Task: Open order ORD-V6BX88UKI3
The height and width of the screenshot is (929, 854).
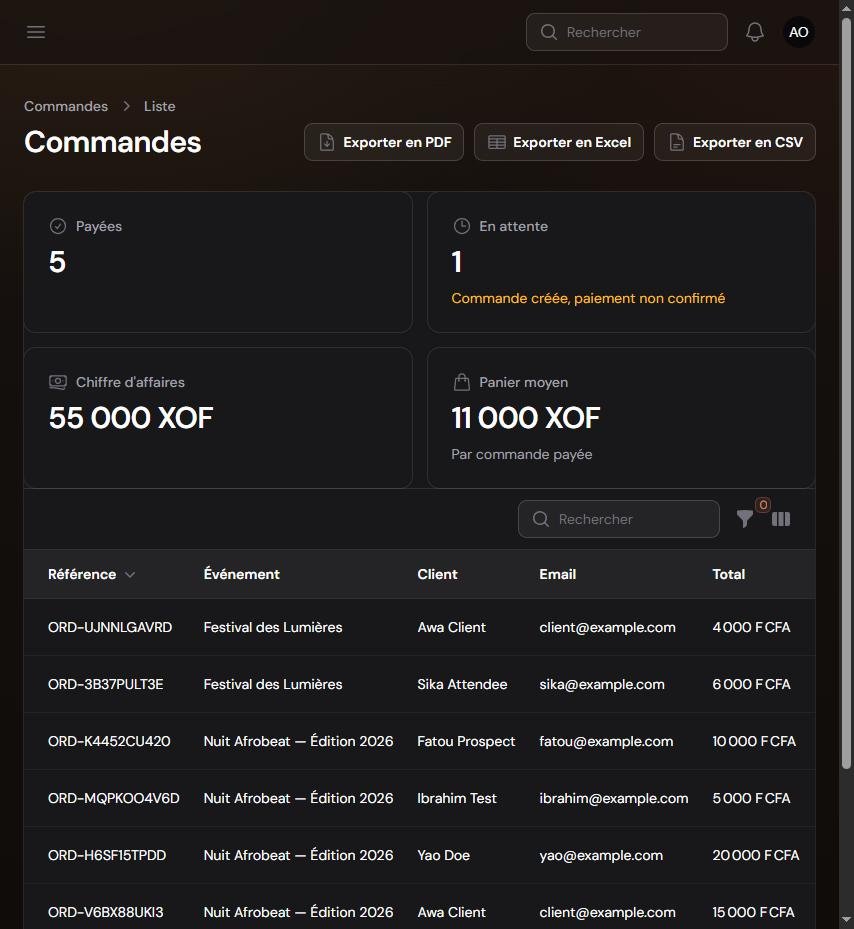Action: 105,912
